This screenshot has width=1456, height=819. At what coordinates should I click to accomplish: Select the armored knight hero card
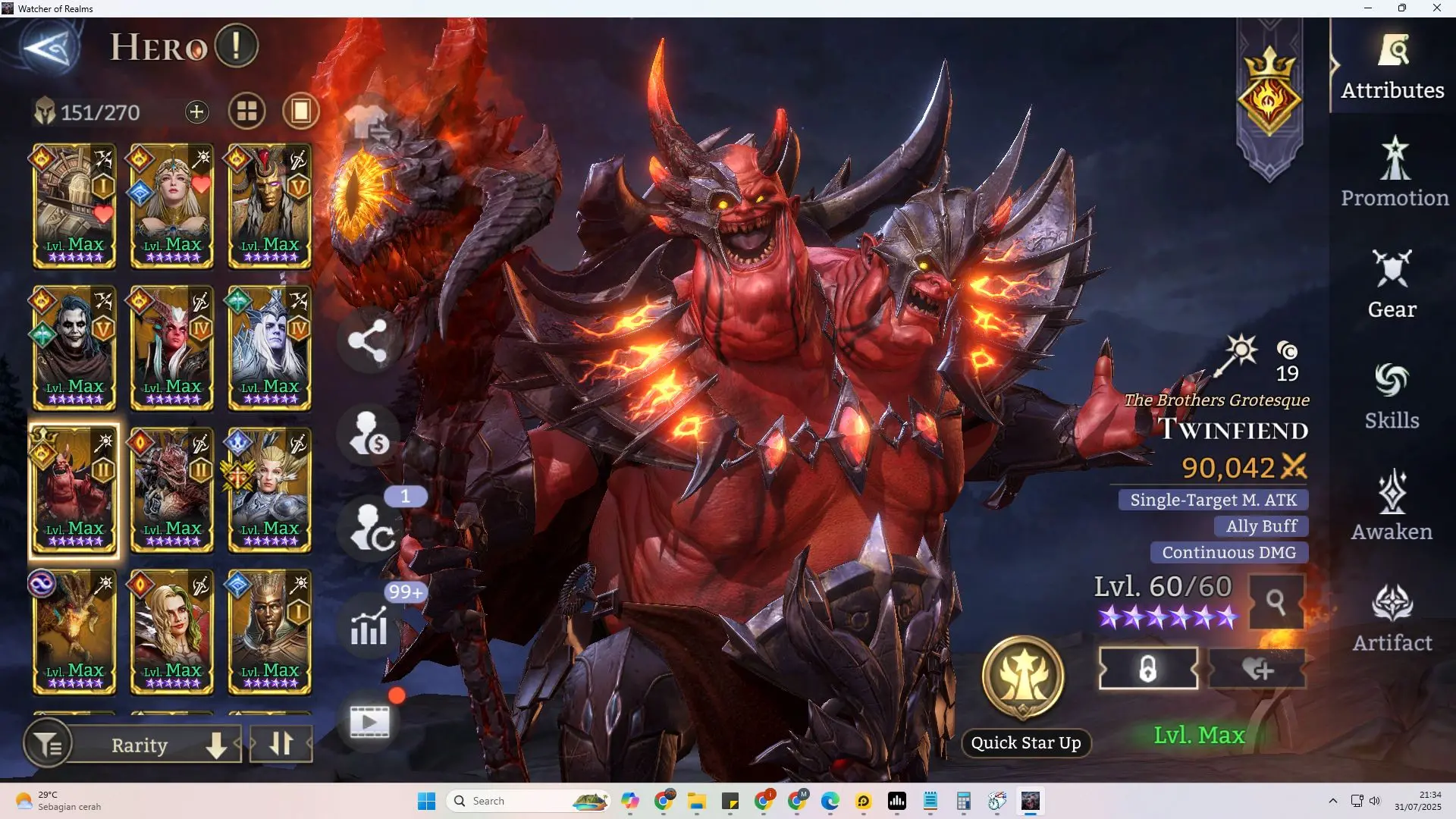74,206
